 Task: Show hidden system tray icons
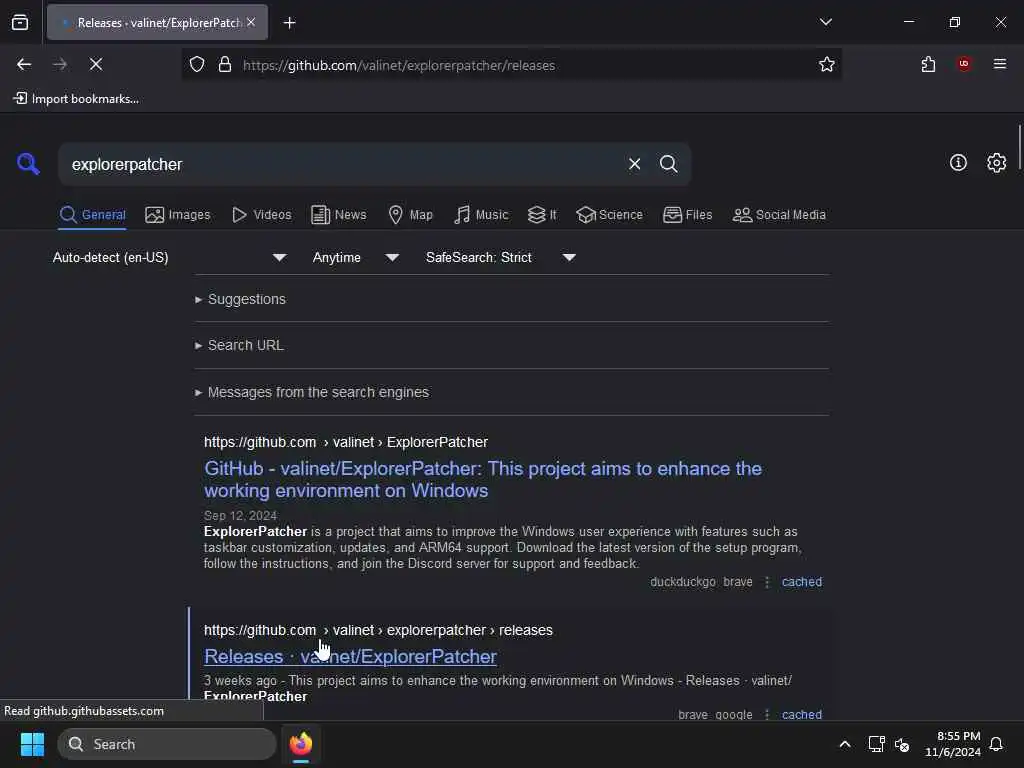(844, 744)
